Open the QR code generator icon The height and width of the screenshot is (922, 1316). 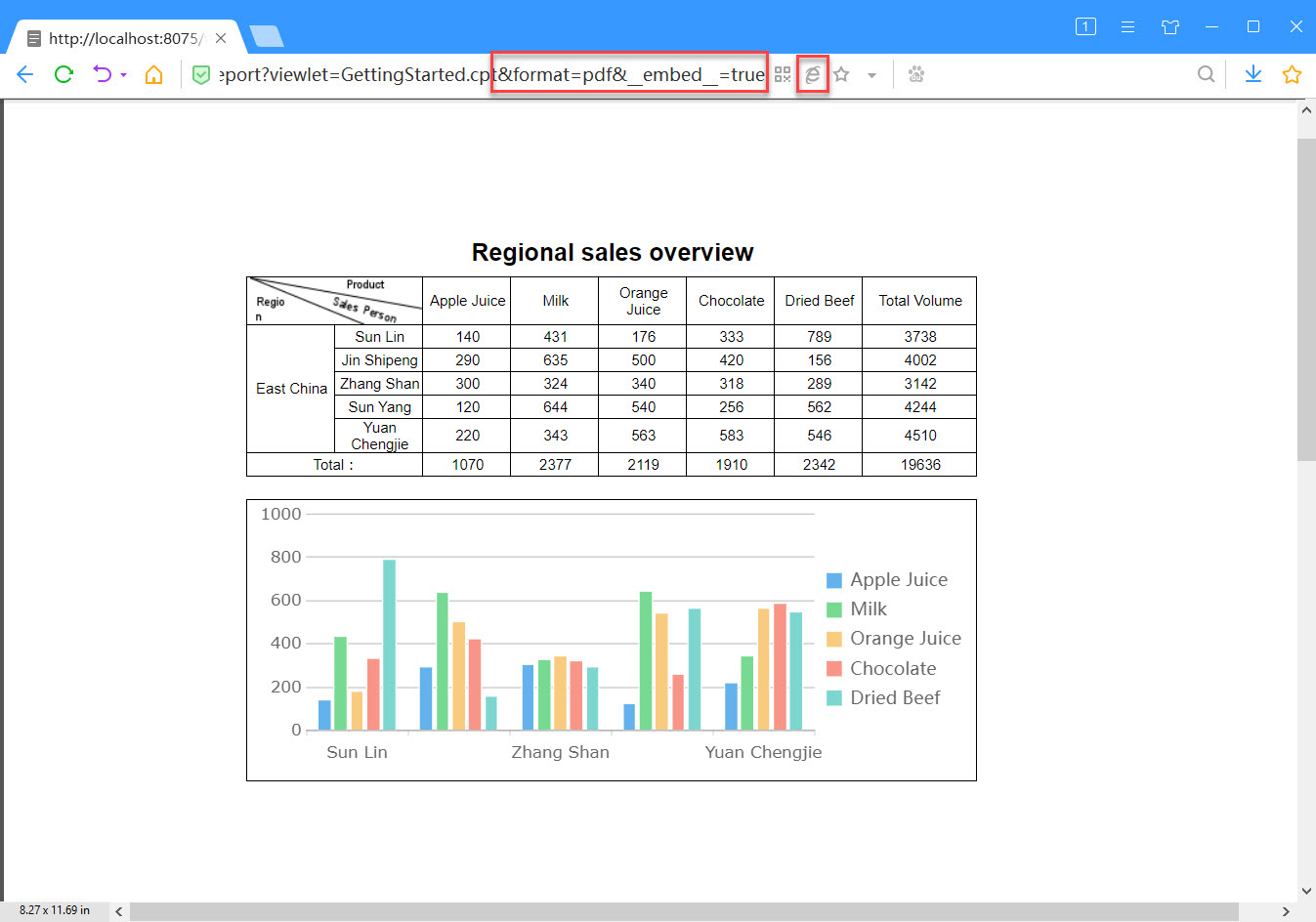point(782,73)
